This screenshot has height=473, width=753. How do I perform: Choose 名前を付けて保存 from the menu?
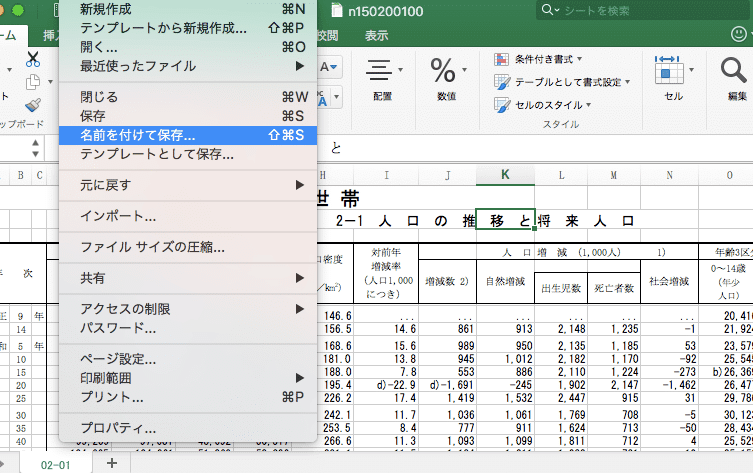click(x=138, y=135)
